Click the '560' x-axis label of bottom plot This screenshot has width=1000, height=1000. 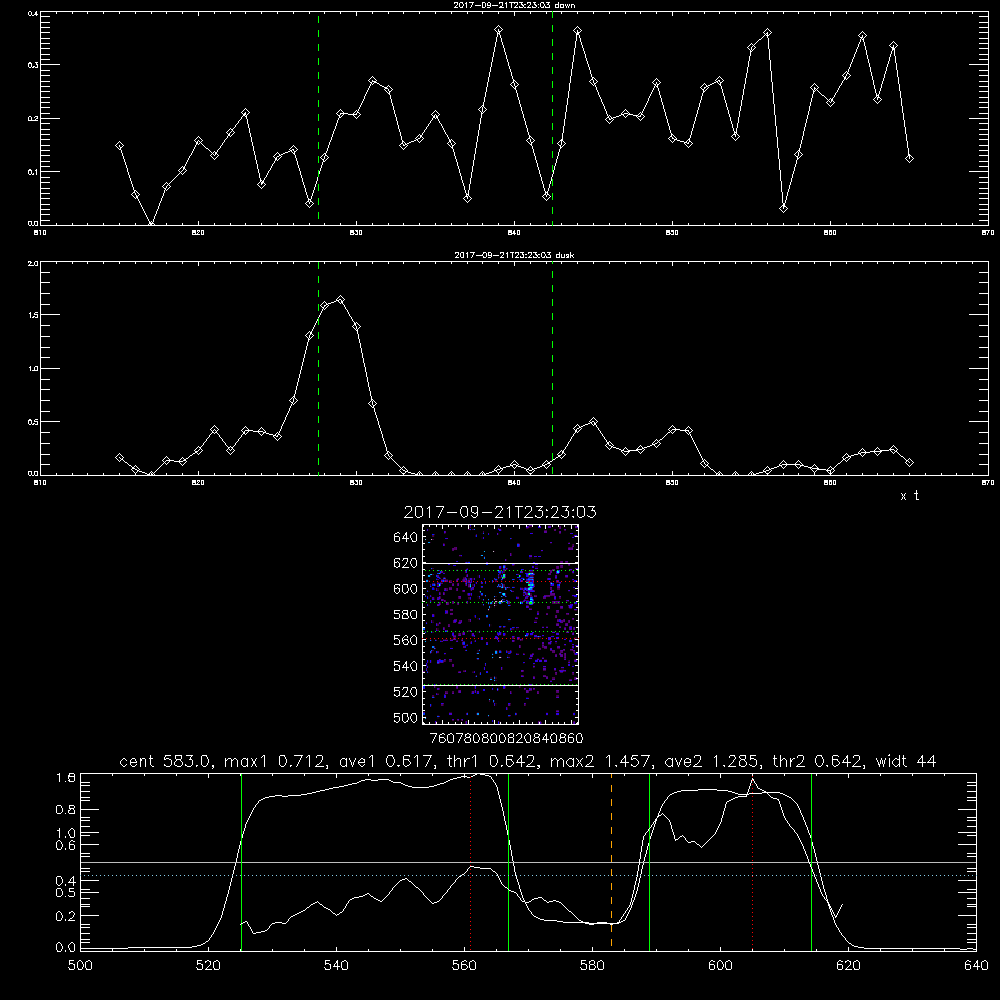pyautogui.click(x=464, y=966)
